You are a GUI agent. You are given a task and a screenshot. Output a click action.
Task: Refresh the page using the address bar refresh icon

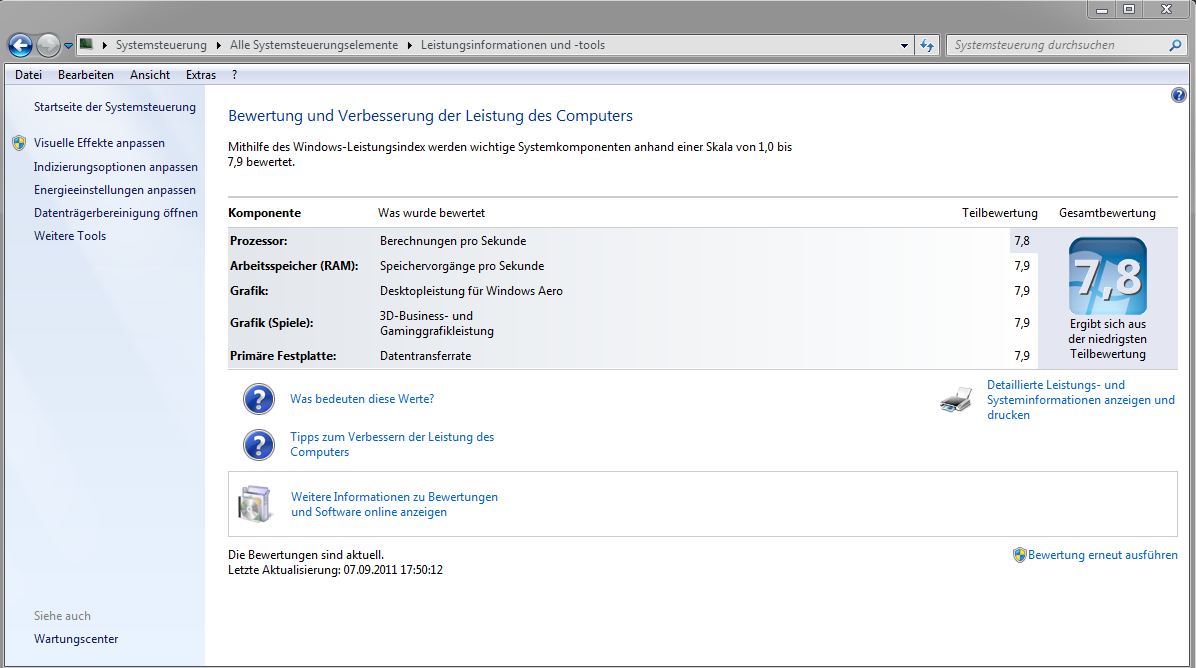click(927, 46)
